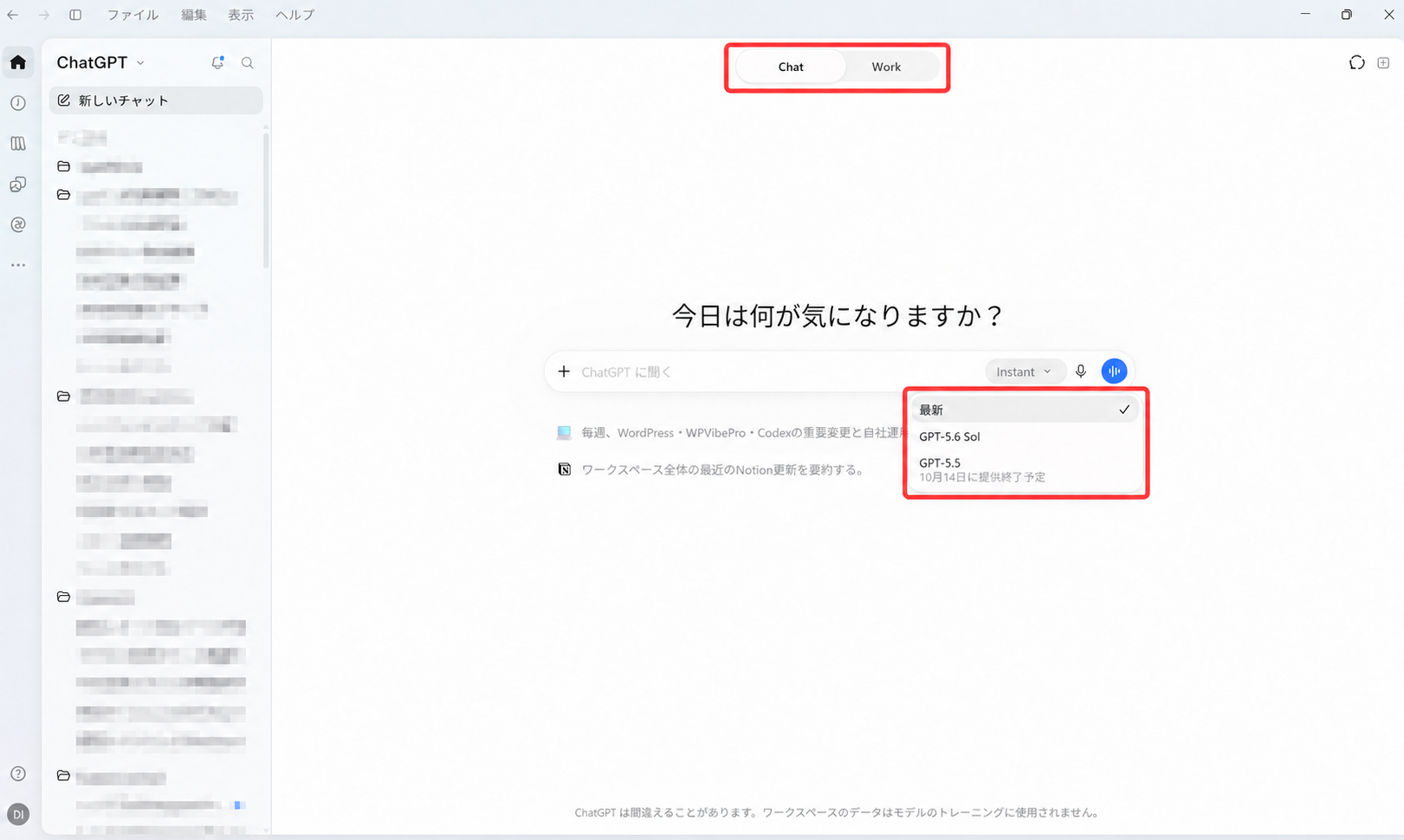Open the help question-mark icon

tap(18, 773)
